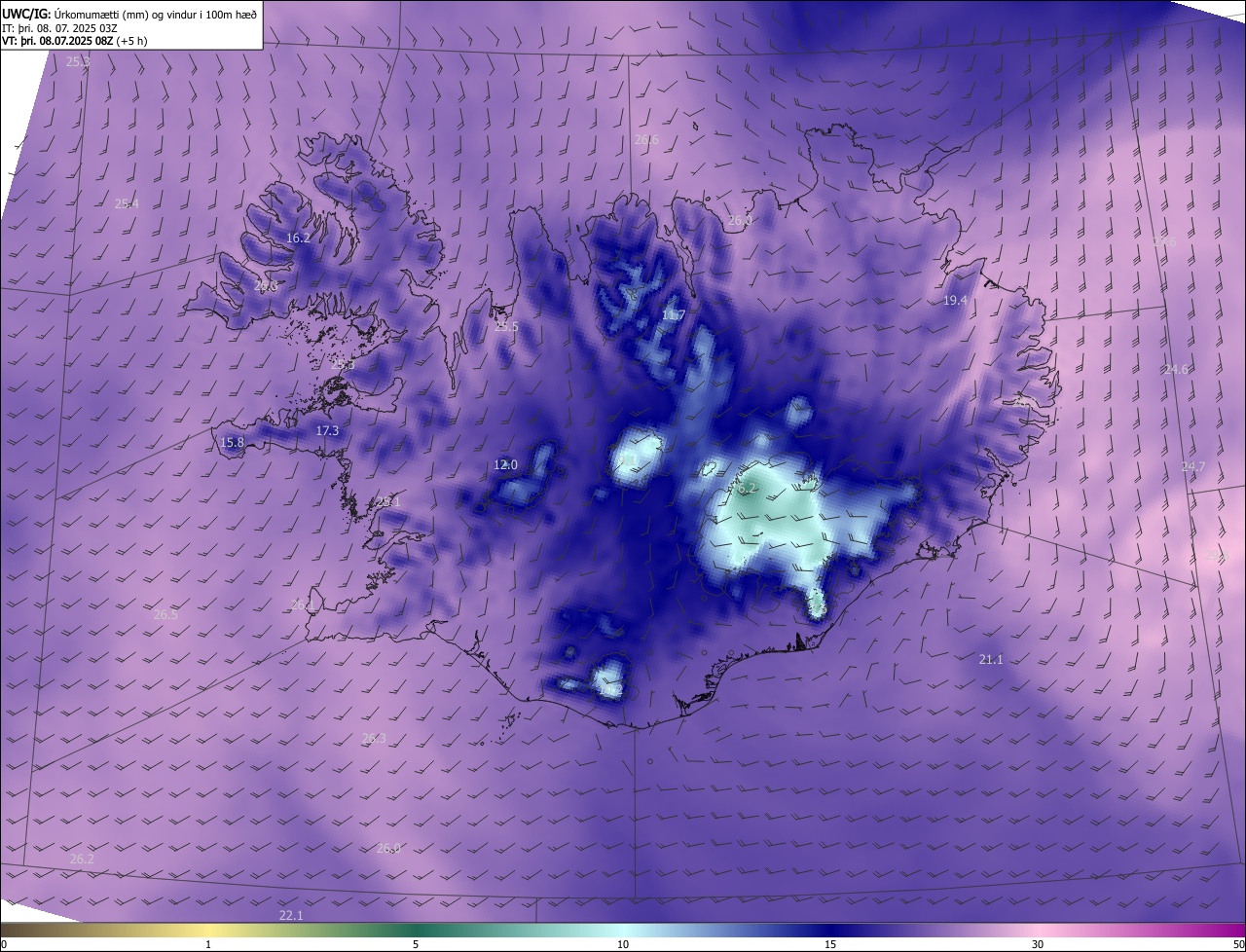Screen dimensions: 1246x952
Task: Click the 26.3 value in sea south of Iceland
Action: click(374, 738)
